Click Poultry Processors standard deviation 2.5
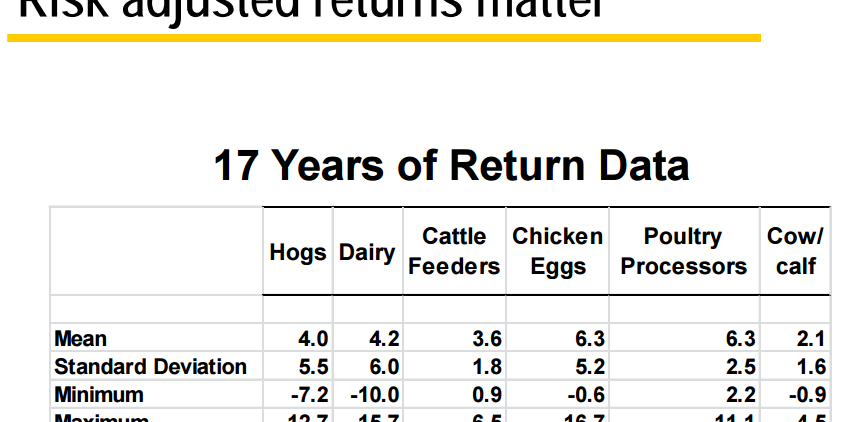Image resolution: width=844 pixels, height=422 pixels. (x=741, y=367)
